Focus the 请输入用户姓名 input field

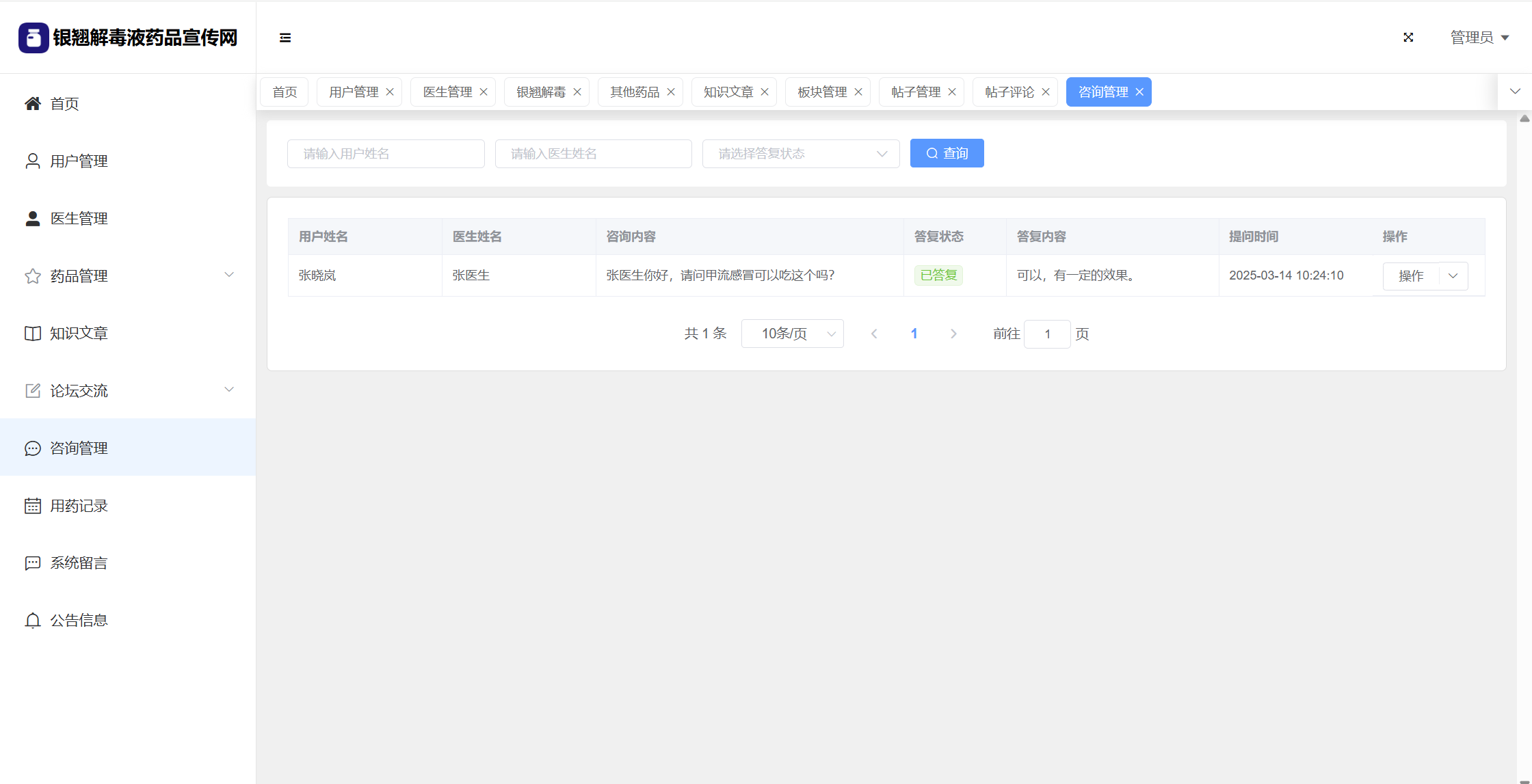386,154
